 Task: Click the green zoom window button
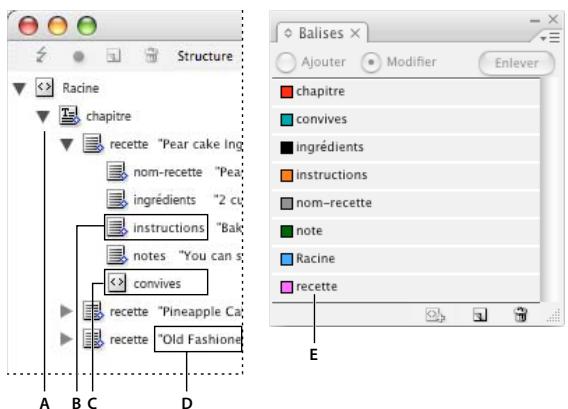click(x=87, y=26)
